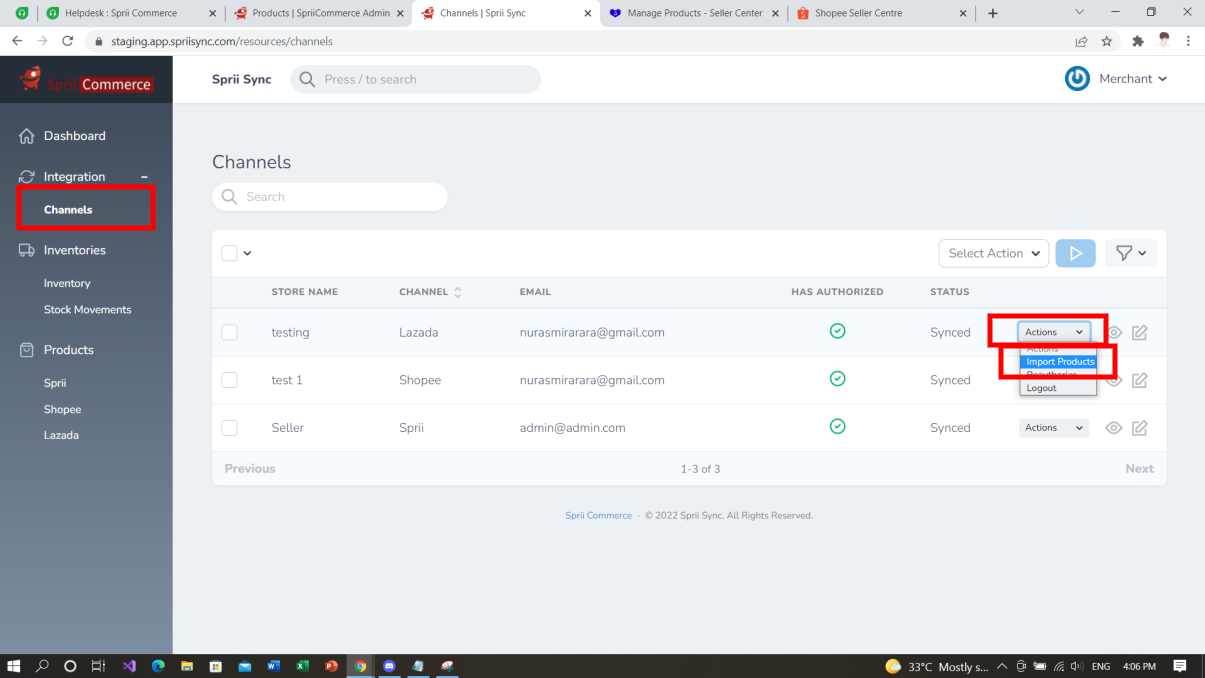Open the Select Action dropdown
1205x678 pixels.
[x=994, y=253]
